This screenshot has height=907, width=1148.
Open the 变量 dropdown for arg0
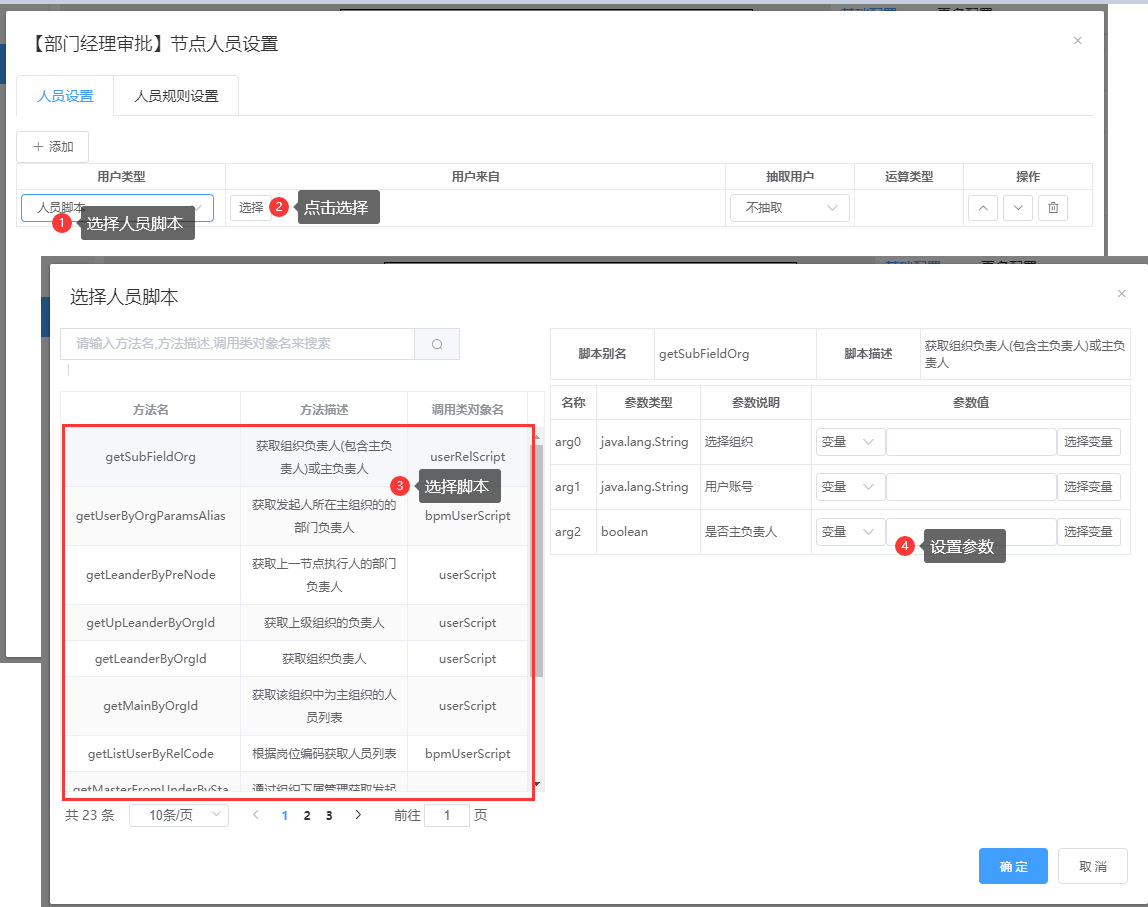click(849, 442)
